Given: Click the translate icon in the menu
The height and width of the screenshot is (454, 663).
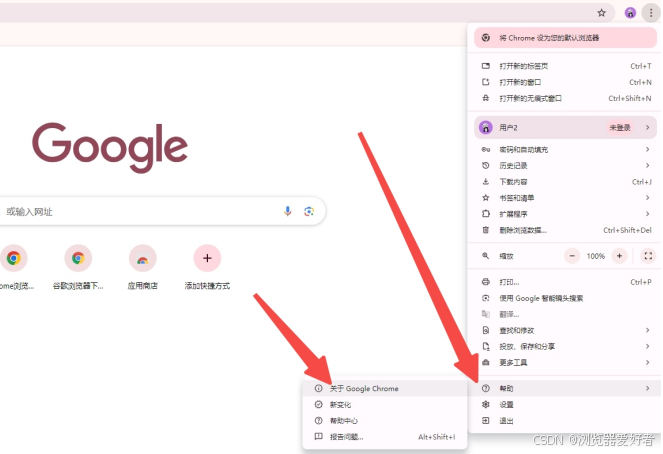Looking at the screenshot, I should (485, 314).
